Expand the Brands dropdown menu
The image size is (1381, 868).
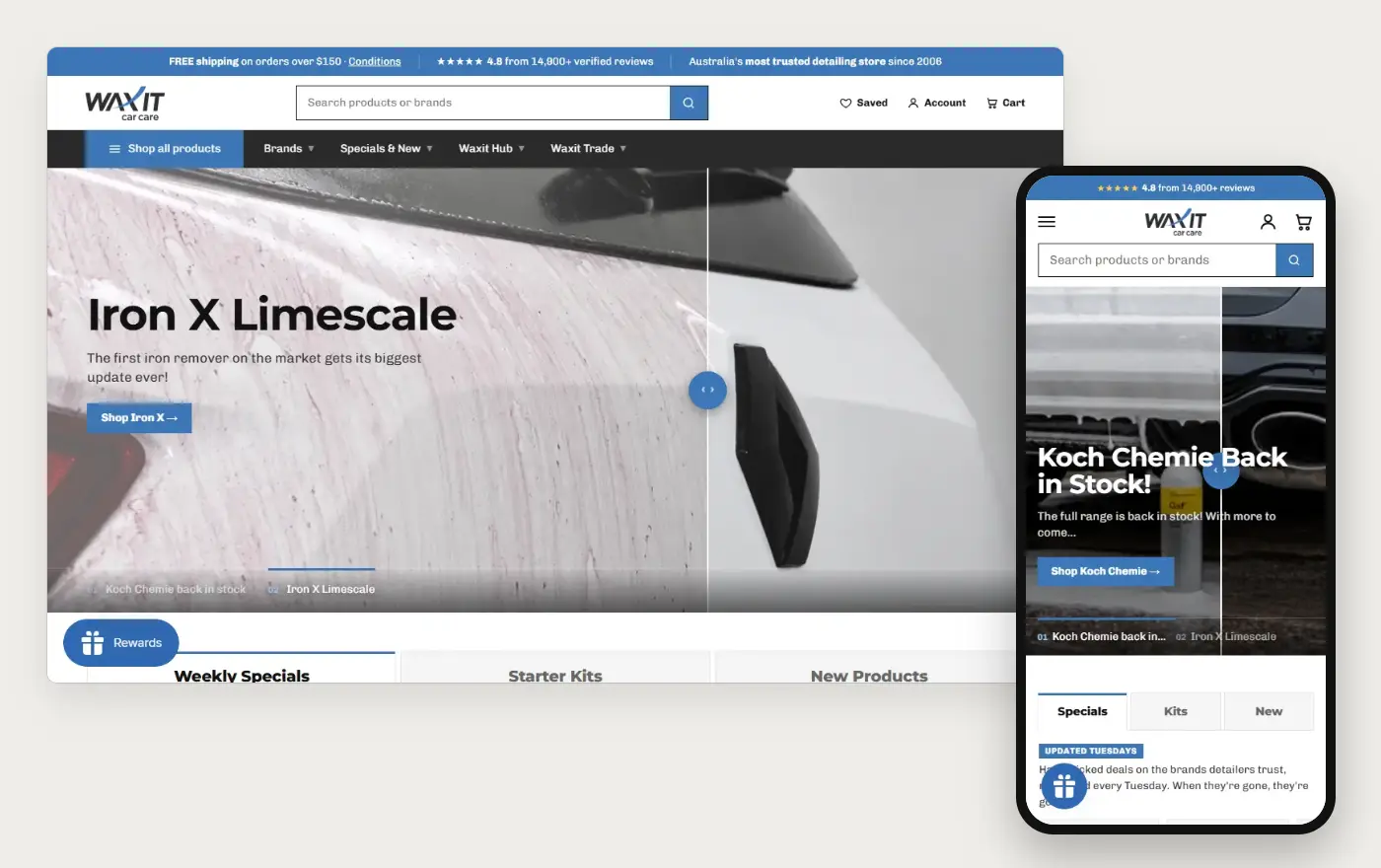[289, 149]
